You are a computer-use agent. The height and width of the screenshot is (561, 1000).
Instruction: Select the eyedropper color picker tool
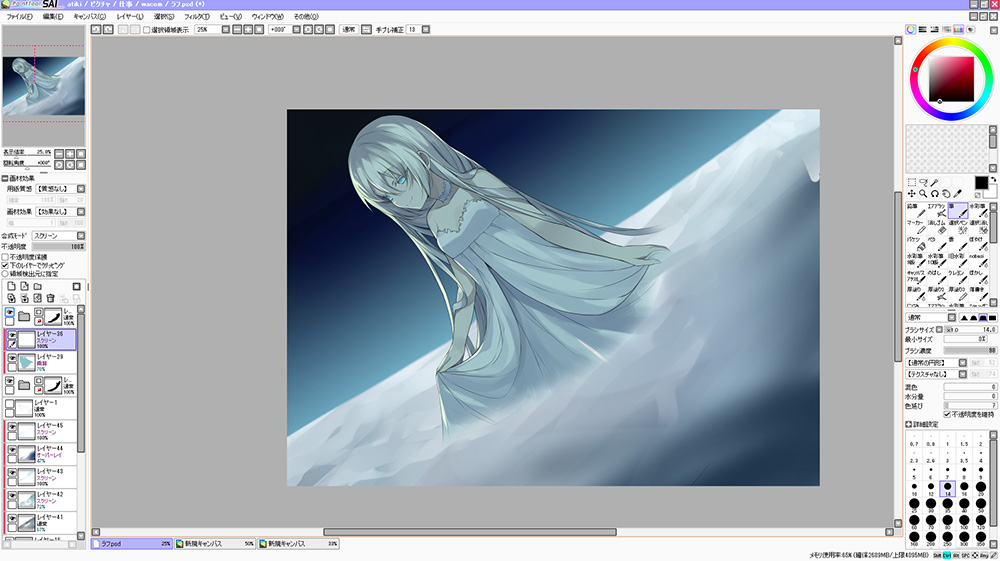coord(957,194)
